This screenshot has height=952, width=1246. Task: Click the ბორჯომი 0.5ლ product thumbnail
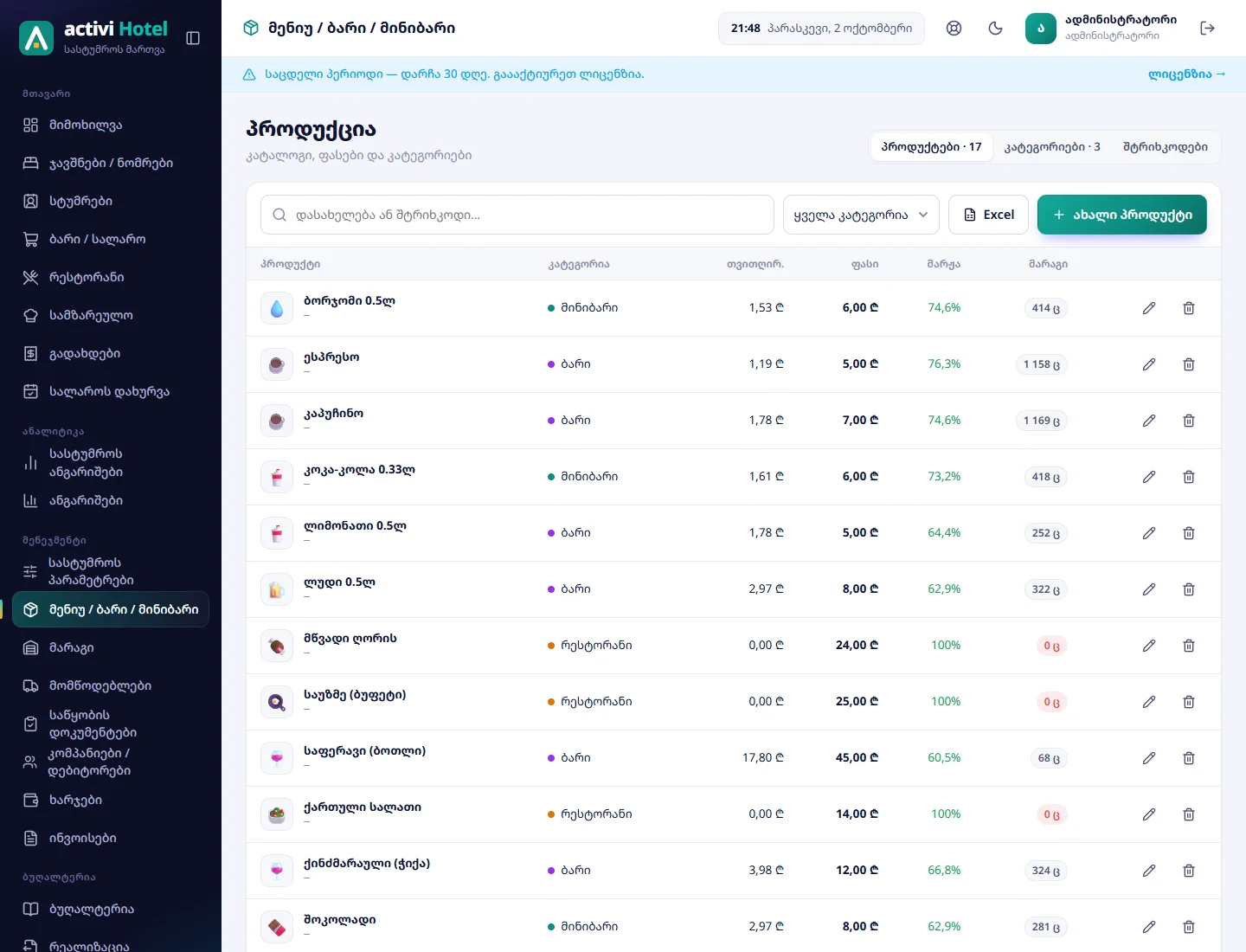tap(277, 308)
